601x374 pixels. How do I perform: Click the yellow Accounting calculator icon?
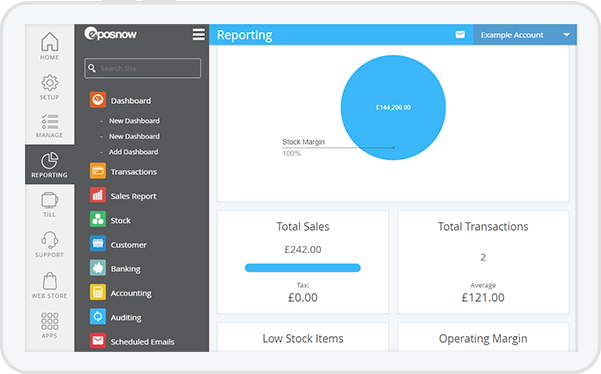(x=98, y=292)
